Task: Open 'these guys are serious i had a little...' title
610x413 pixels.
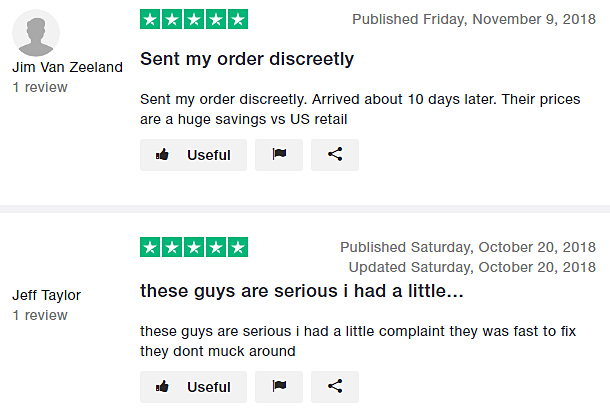Action: point(302,291)
